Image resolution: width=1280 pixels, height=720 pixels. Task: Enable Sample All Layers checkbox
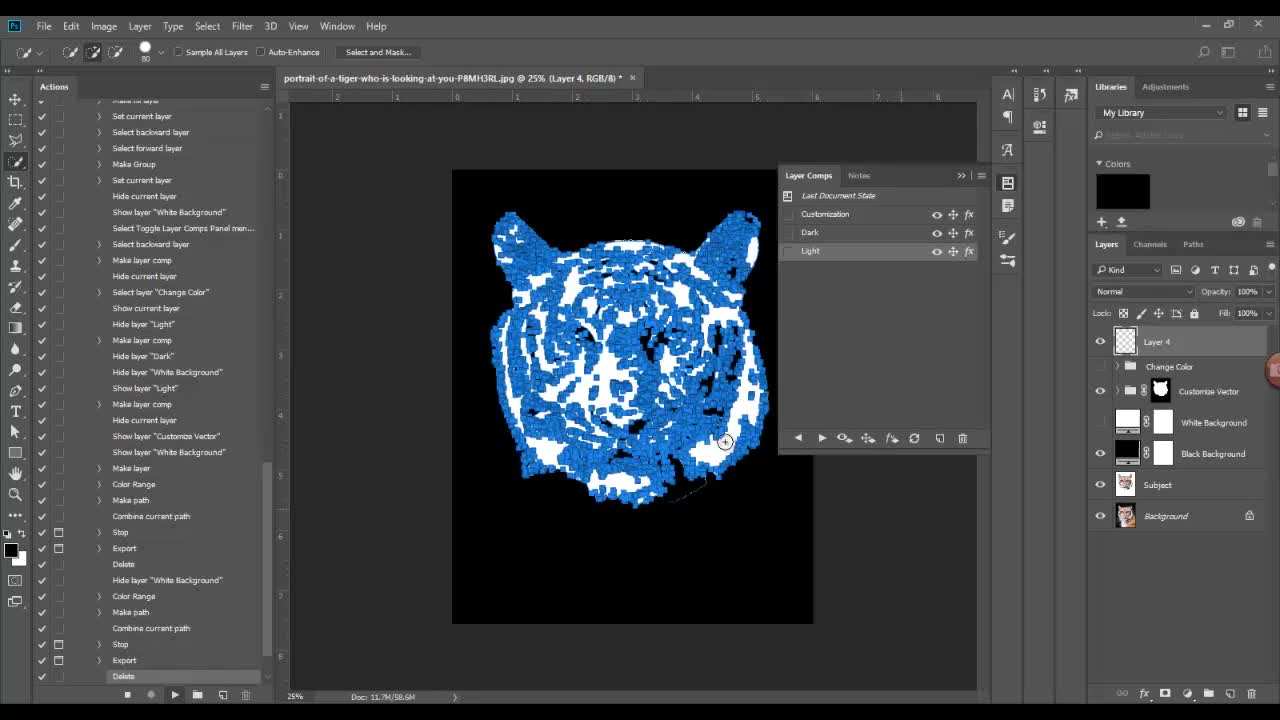[179, 52]
